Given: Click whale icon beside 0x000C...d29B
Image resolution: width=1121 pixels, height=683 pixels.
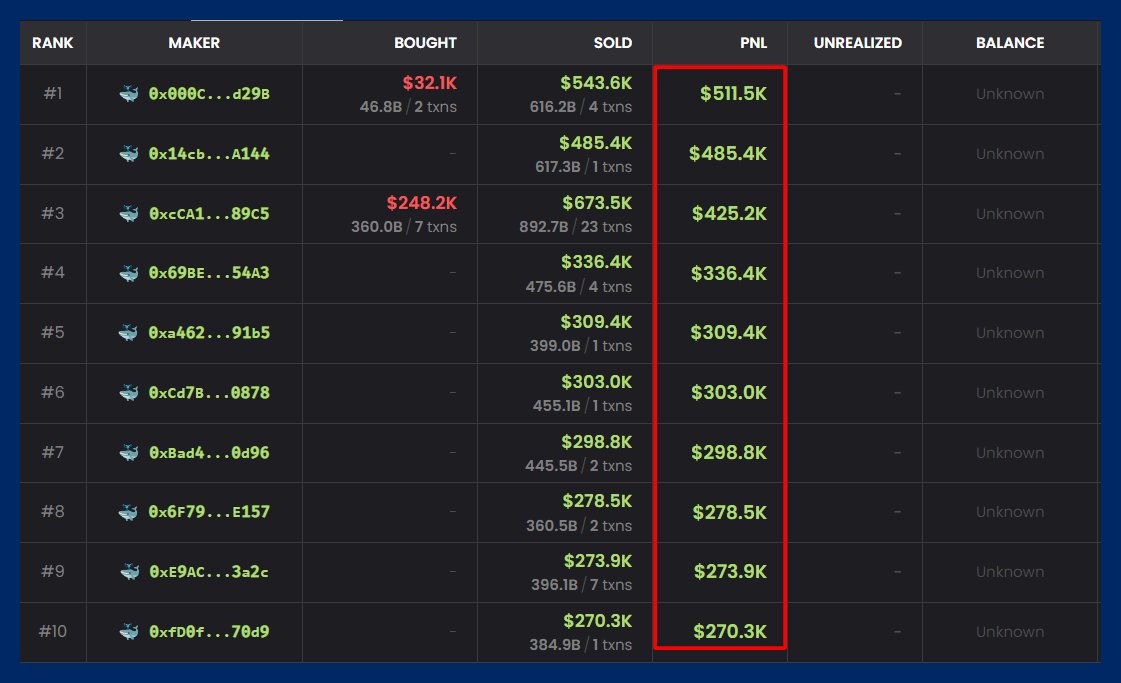Looking at the screenshot, I should [129, 94].
